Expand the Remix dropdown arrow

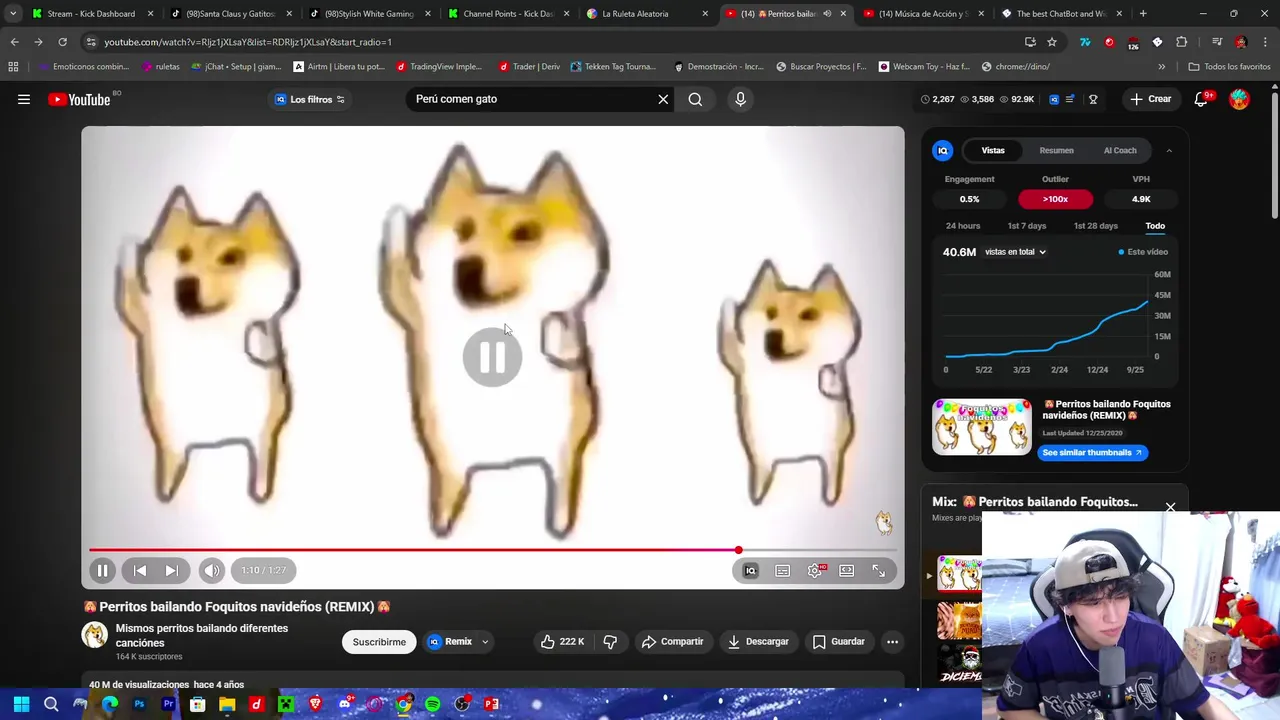(x=485, y=642)
